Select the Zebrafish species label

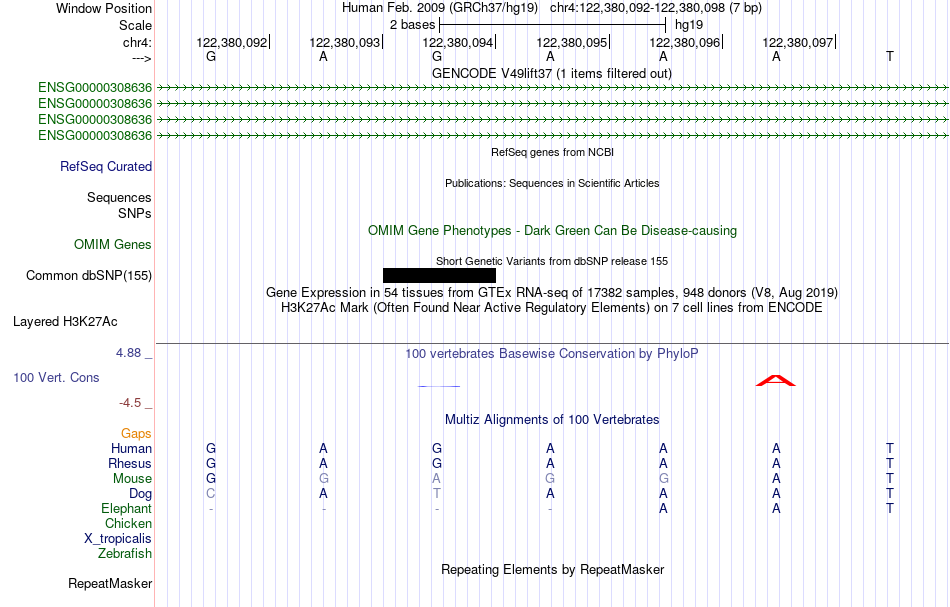[x=125, y=553]
